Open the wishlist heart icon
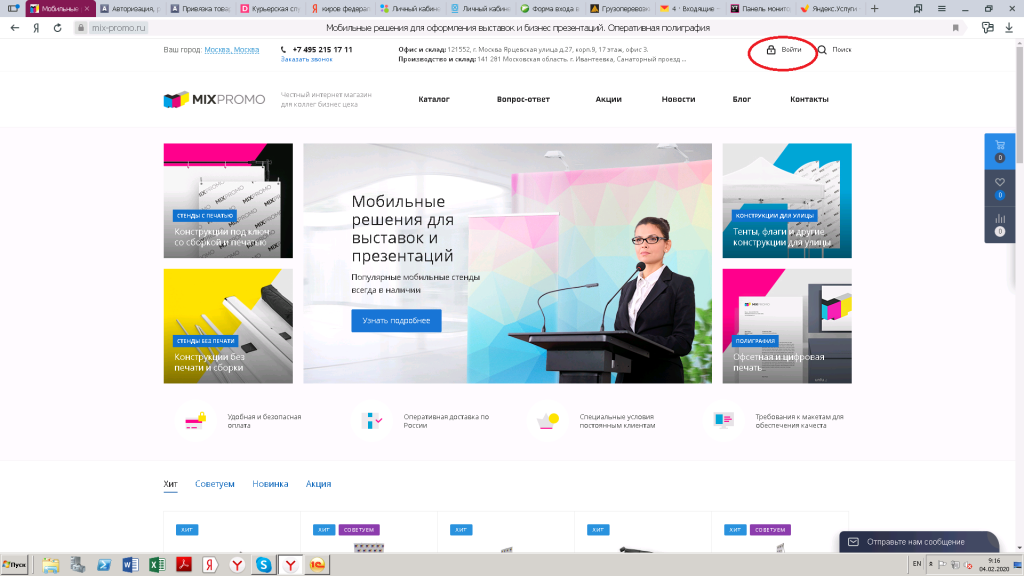The height and width of the screenshot is (576, 1024). pos(999,186)
